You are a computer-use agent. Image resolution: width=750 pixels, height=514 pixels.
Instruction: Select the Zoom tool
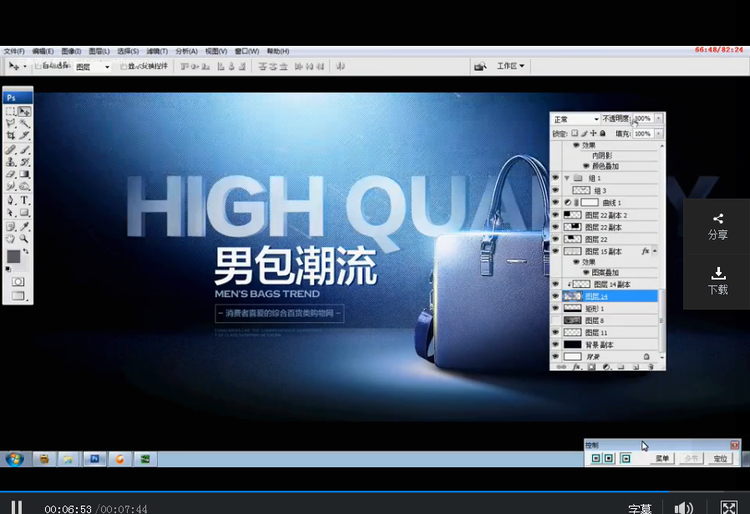[x=24, y=239]
